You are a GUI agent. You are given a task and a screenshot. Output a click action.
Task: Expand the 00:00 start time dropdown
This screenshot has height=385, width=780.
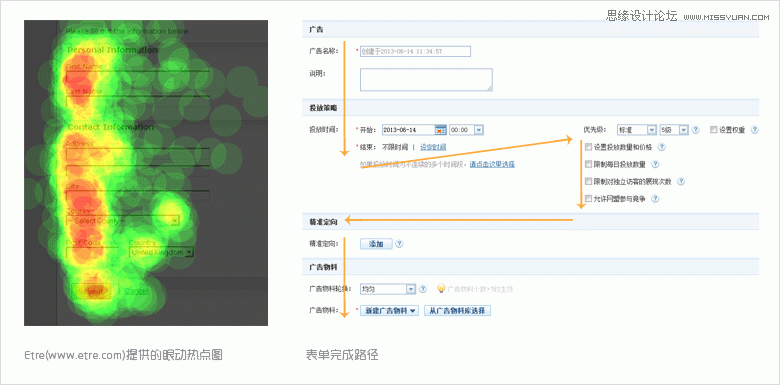click(466, 130)
